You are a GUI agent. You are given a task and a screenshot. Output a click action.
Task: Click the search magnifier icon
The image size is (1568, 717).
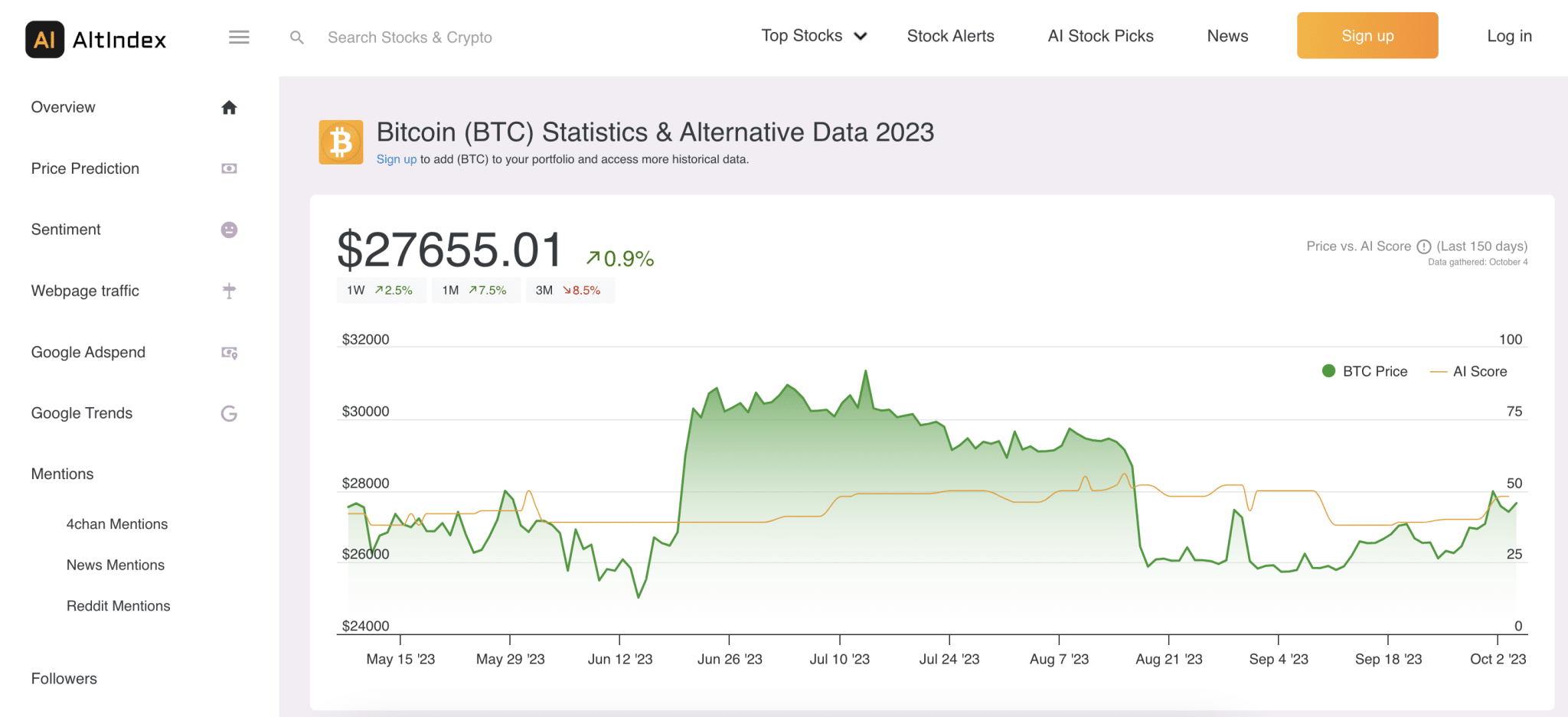coord(297,37)
